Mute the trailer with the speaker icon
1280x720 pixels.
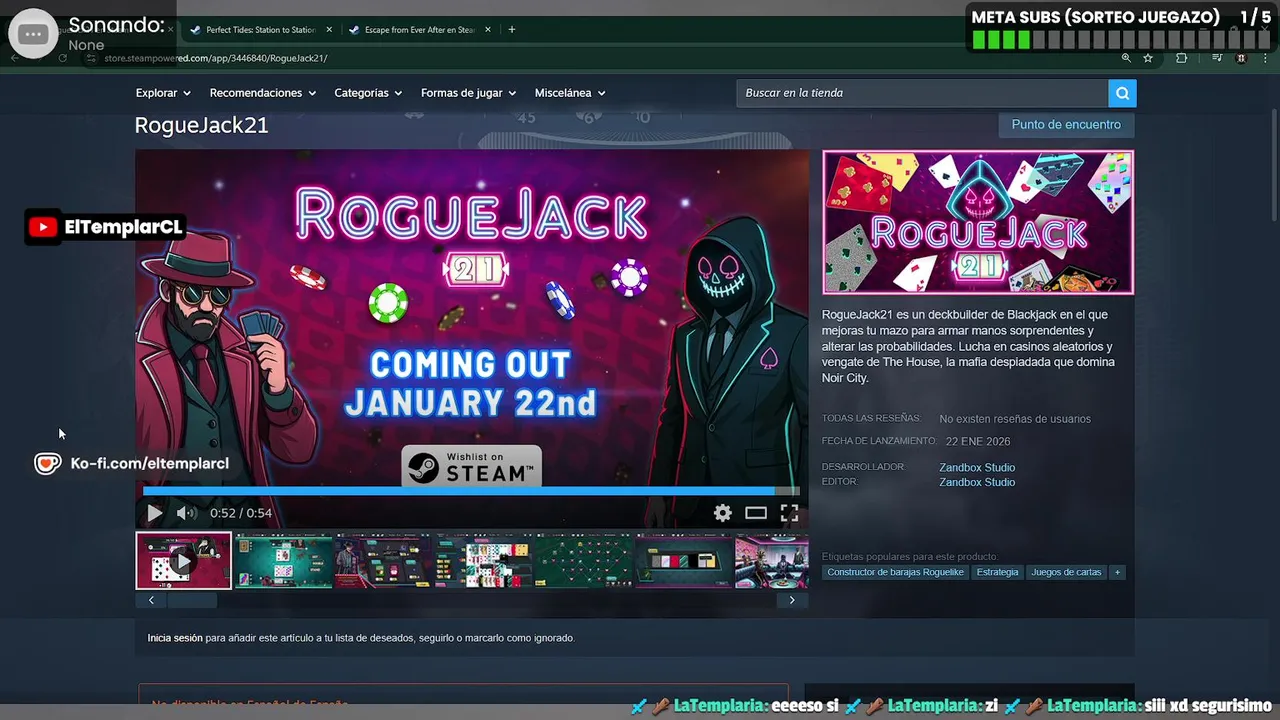point(186,513)
